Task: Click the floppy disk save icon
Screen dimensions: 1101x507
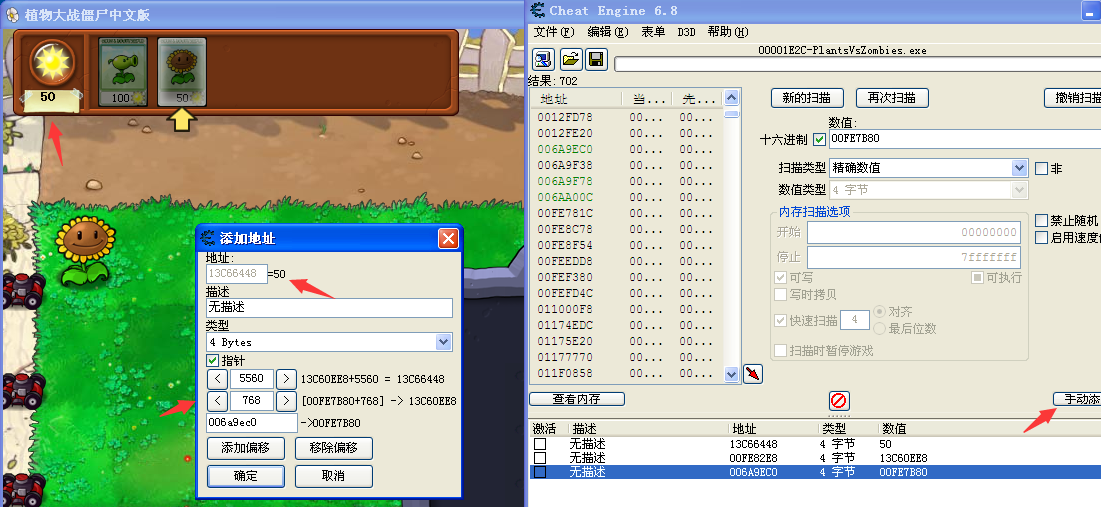Action: (596, 59)
